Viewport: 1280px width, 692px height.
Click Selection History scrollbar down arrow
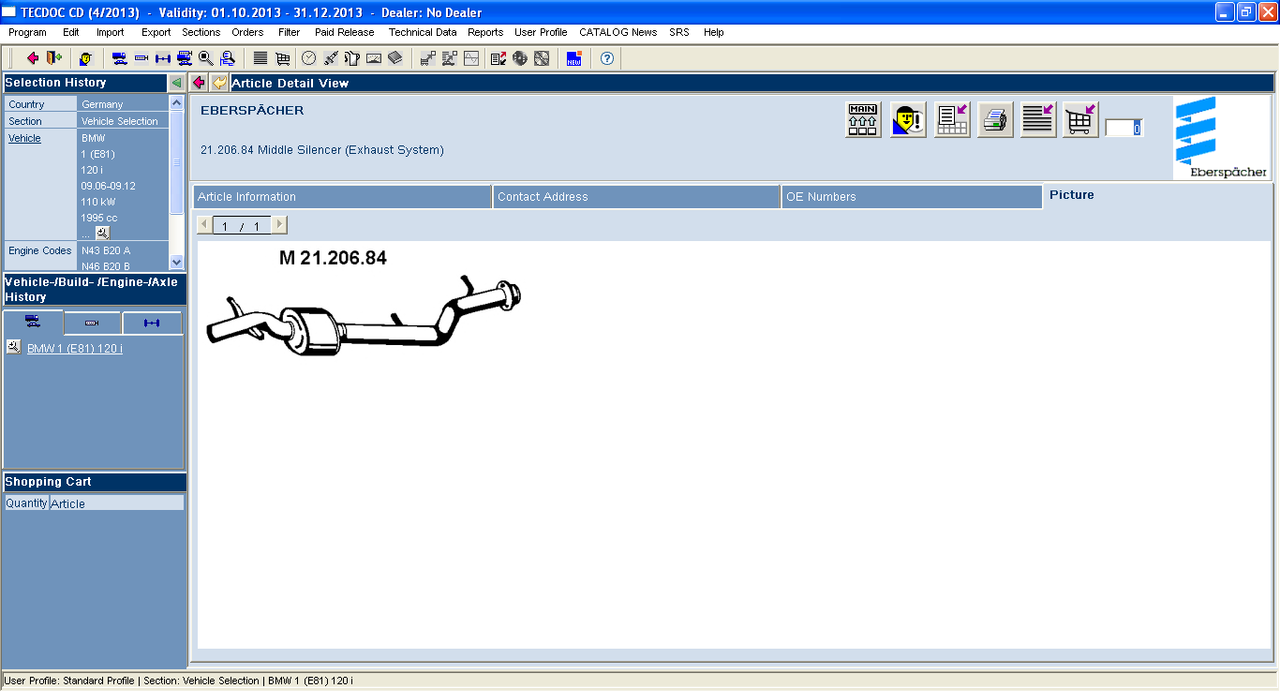point(177,262)
